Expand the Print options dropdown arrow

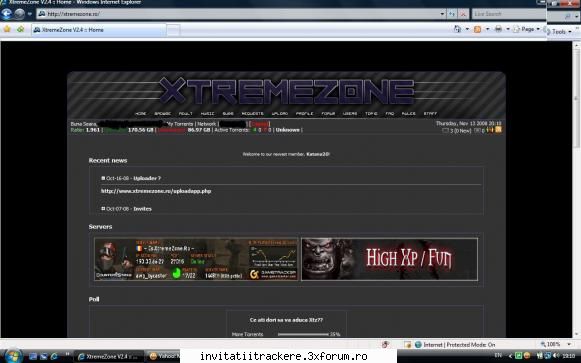[x=508, y=29]
